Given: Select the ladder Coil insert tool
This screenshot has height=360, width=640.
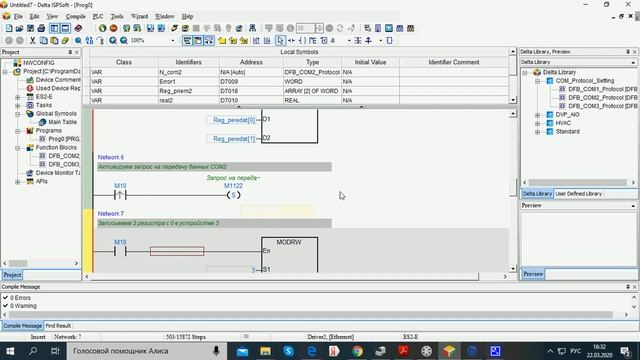Looking at the screenshot, I should 302,40.
